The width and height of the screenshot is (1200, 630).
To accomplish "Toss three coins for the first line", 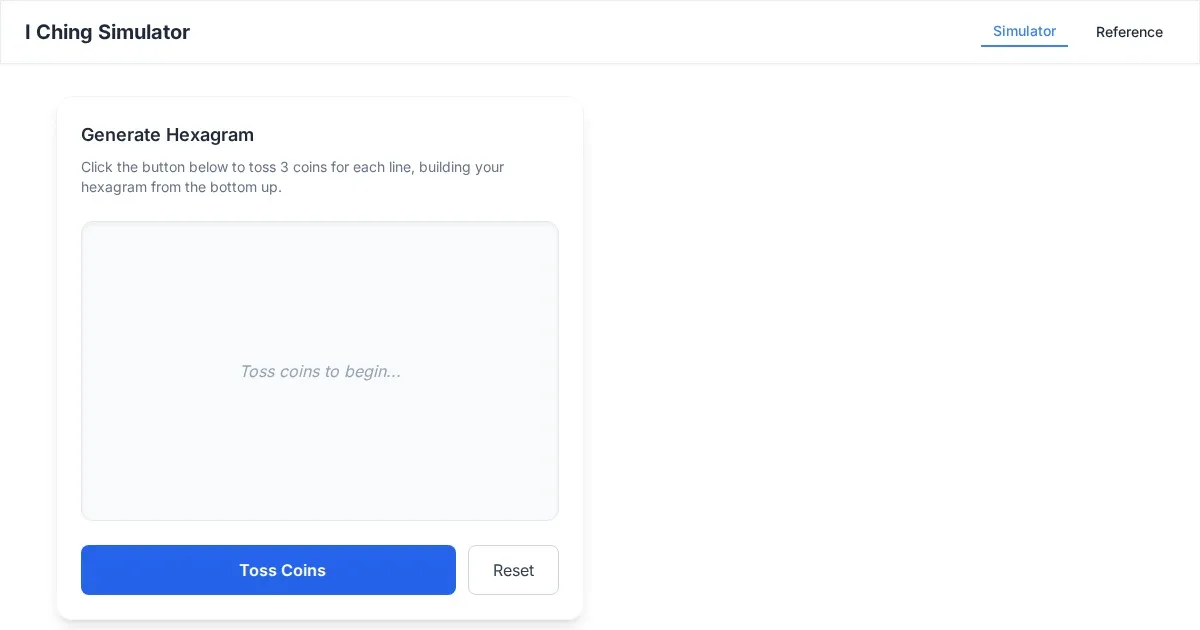I will (x=268, y=570).
